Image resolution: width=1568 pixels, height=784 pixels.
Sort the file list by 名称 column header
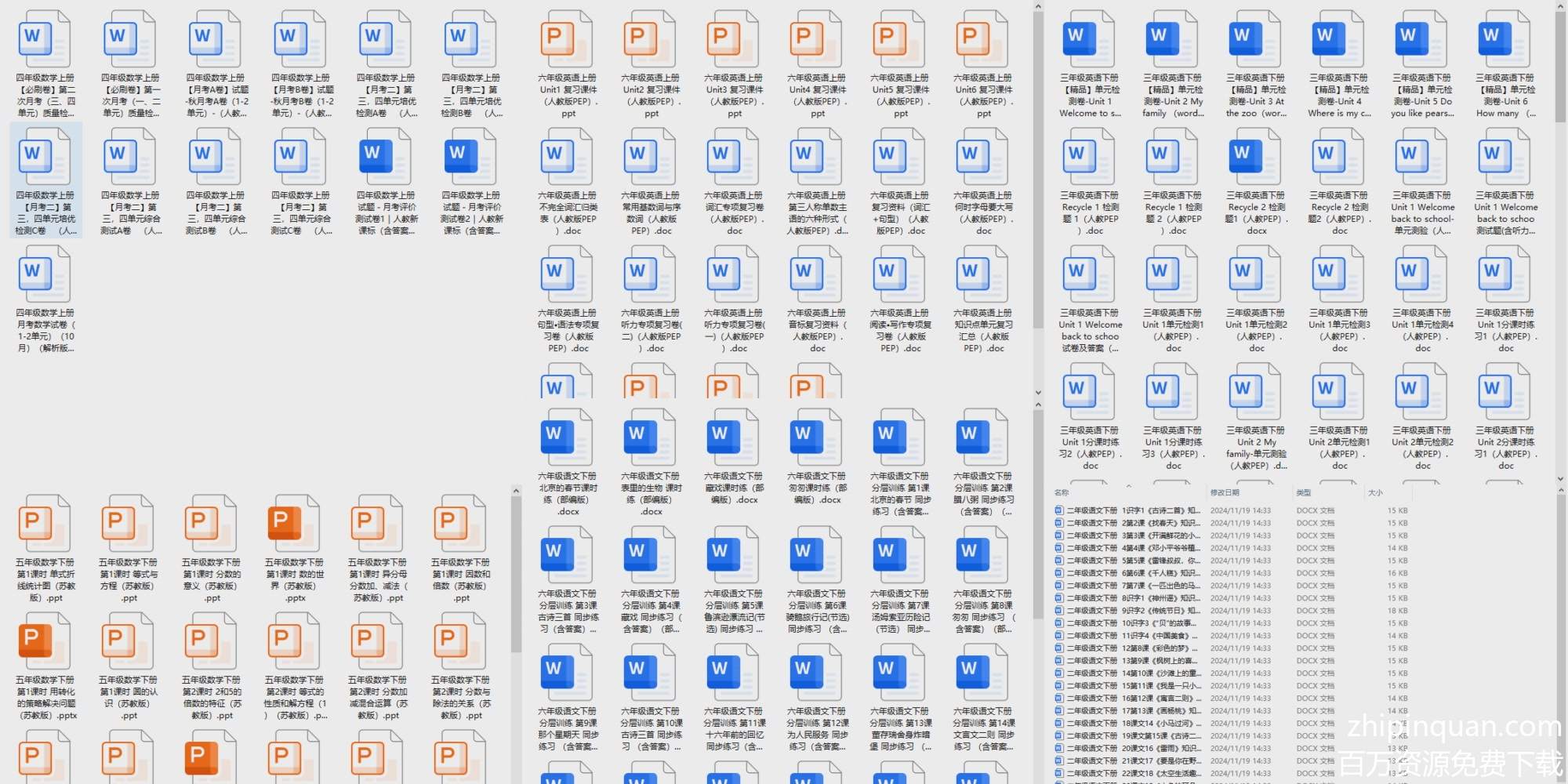pyautogui.click(x=1062, y=493)
